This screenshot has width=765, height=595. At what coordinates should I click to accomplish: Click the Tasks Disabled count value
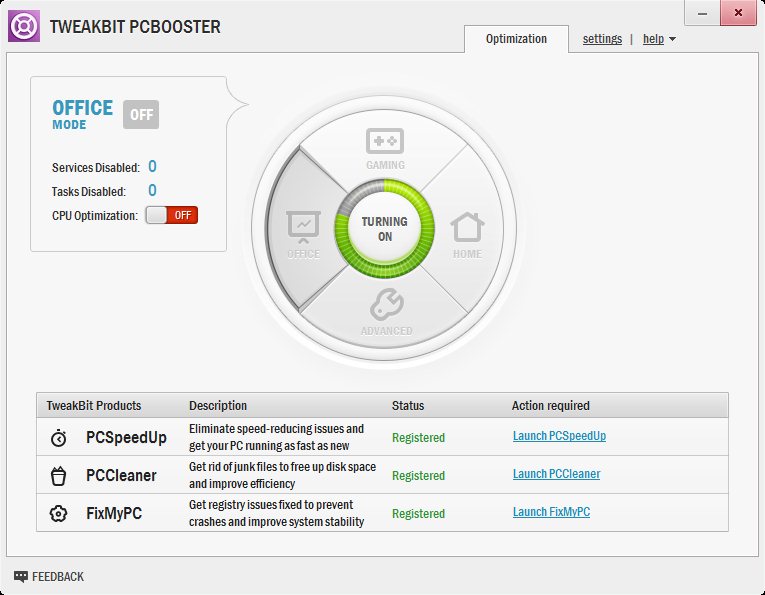click(152, 190)
